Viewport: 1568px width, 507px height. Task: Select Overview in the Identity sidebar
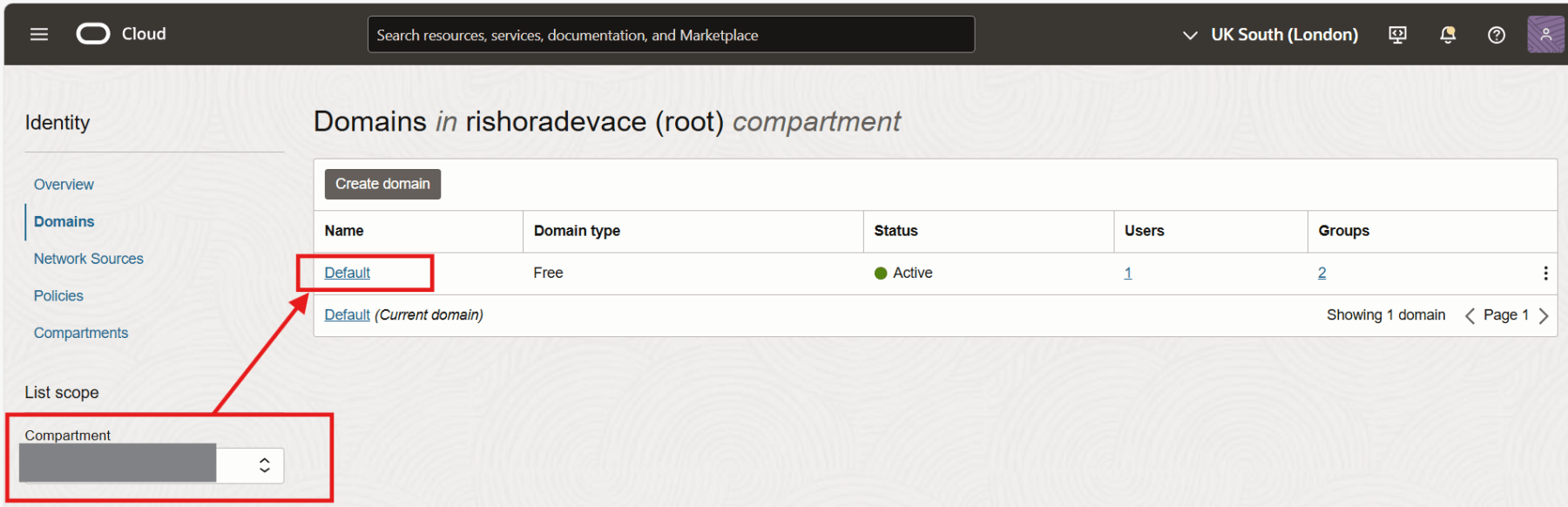coord(64,185)
